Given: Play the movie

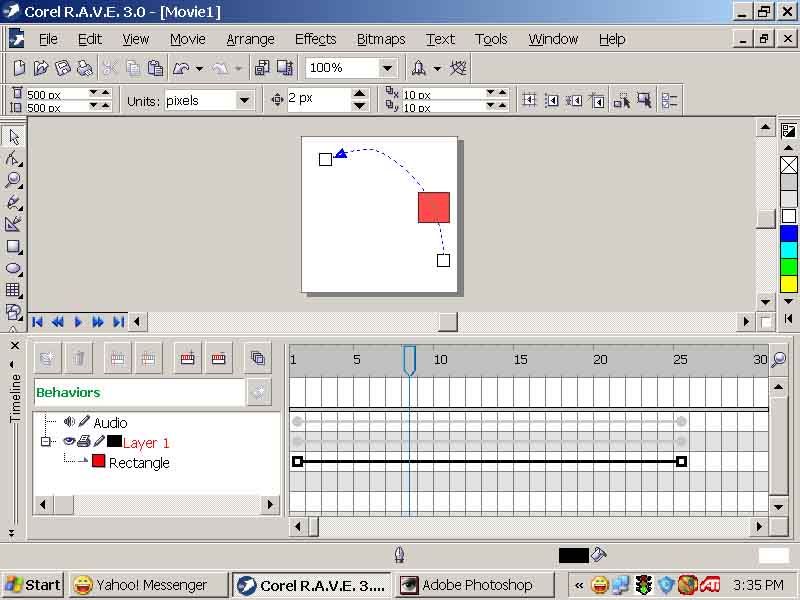Looking at the screenshot, I should pyautogui.click(x=78, y=322).
